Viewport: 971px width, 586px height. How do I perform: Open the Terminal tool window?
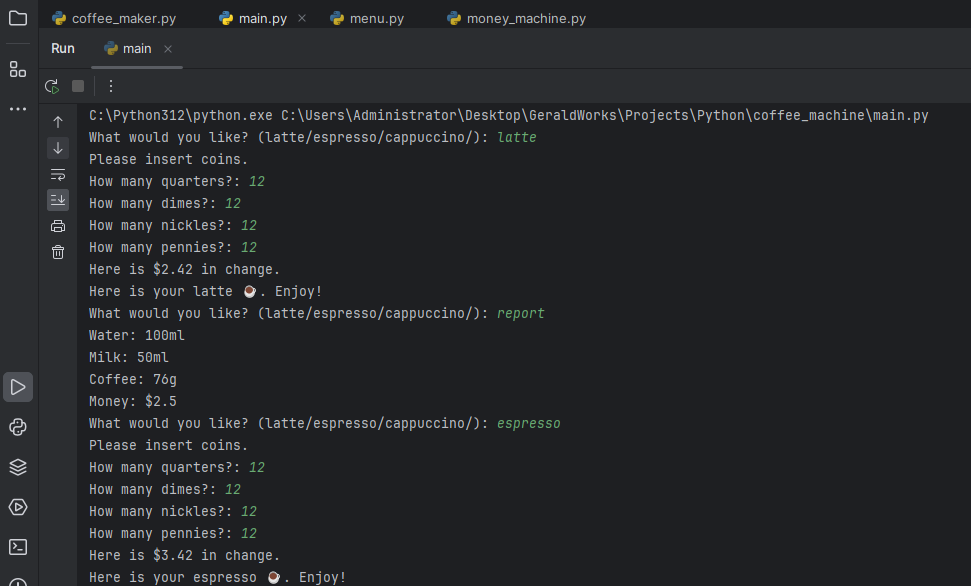click(18, 547)
